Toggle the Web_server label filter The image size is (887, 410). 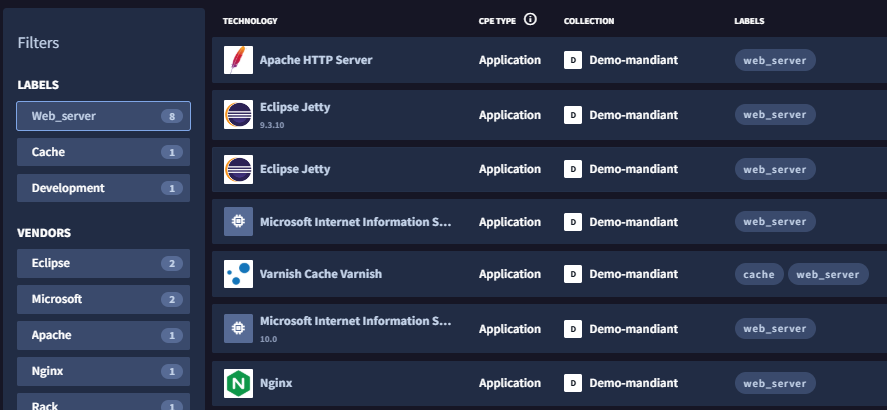tap(103, 116)
